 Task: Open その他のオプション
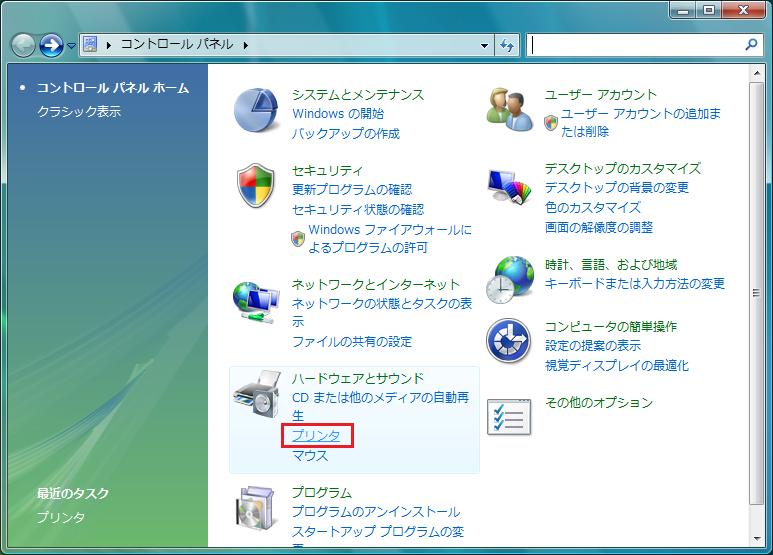pyautogui.click(x=599, y=403)
